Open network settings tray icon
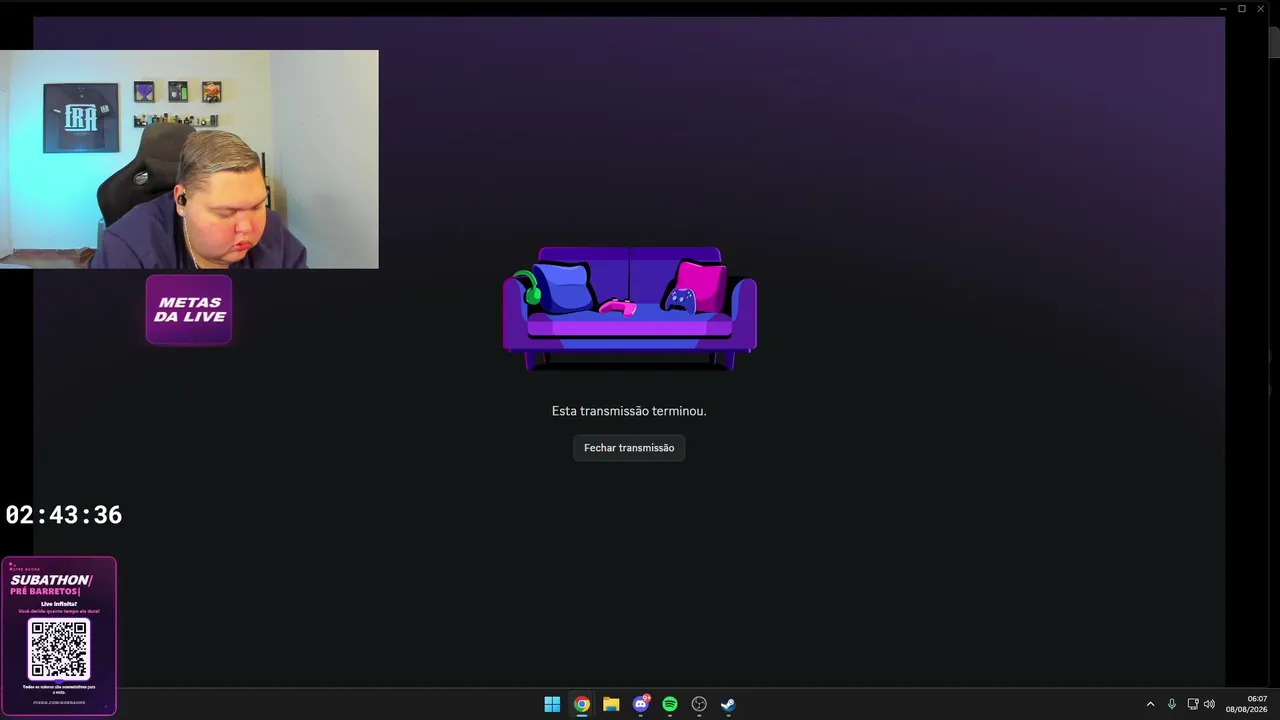Image resolution: width=1280 pixels, height=720 pixels. coord(1193,704)
